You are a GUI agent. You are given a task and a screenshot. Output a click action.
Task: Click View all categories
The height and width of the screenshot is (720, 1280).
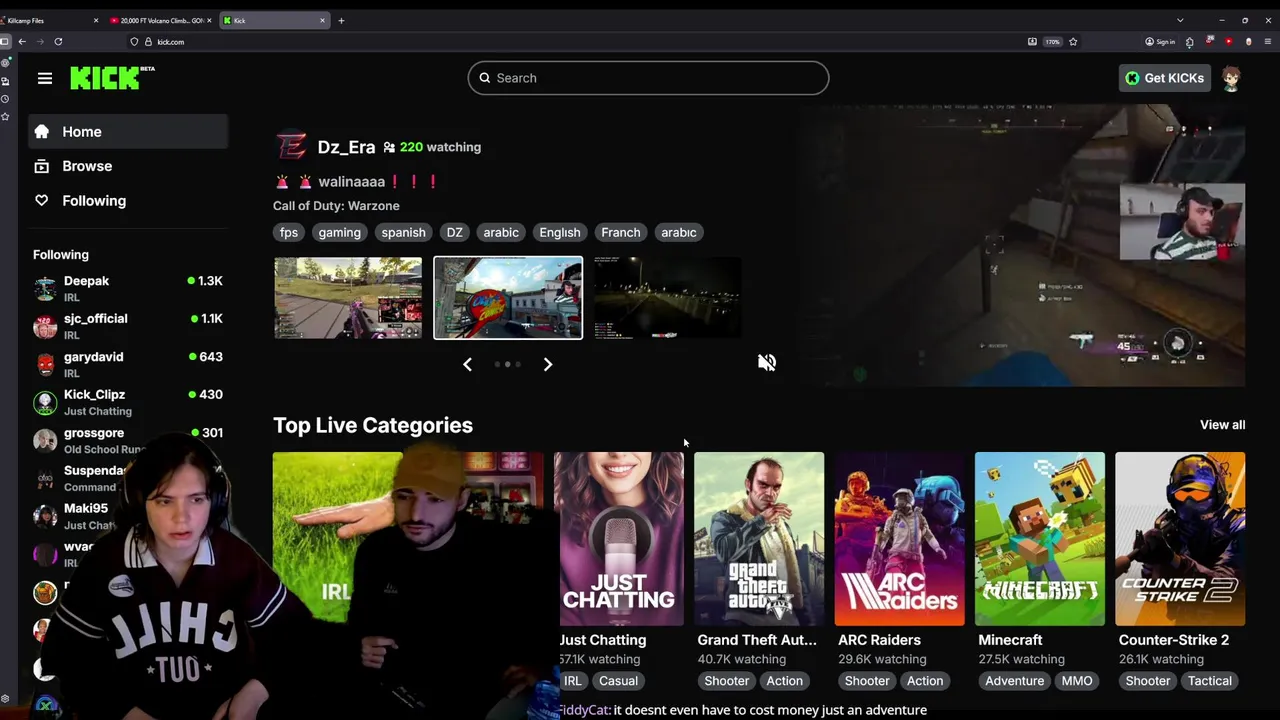pos(1222,425)
